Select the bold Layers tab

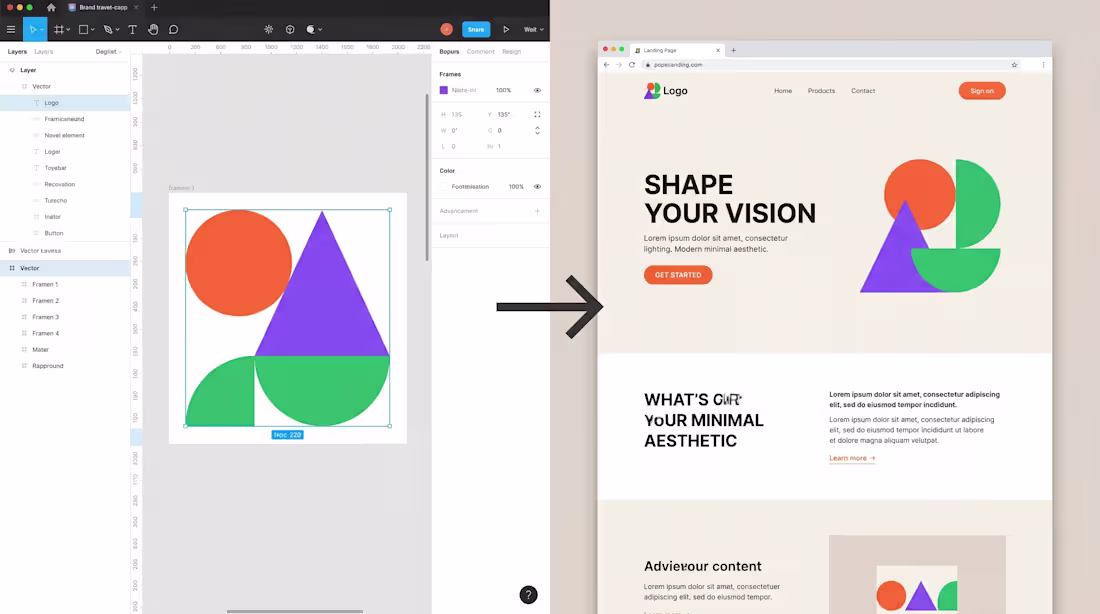pyautogui.click(x=17, y=52)
